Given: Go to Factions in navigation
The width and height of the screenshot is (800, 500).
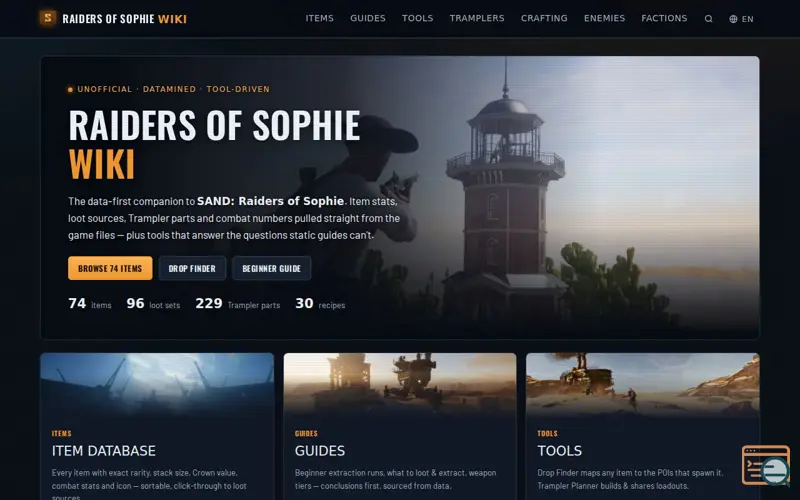Looking at the screenshot, I should [664, 18].
